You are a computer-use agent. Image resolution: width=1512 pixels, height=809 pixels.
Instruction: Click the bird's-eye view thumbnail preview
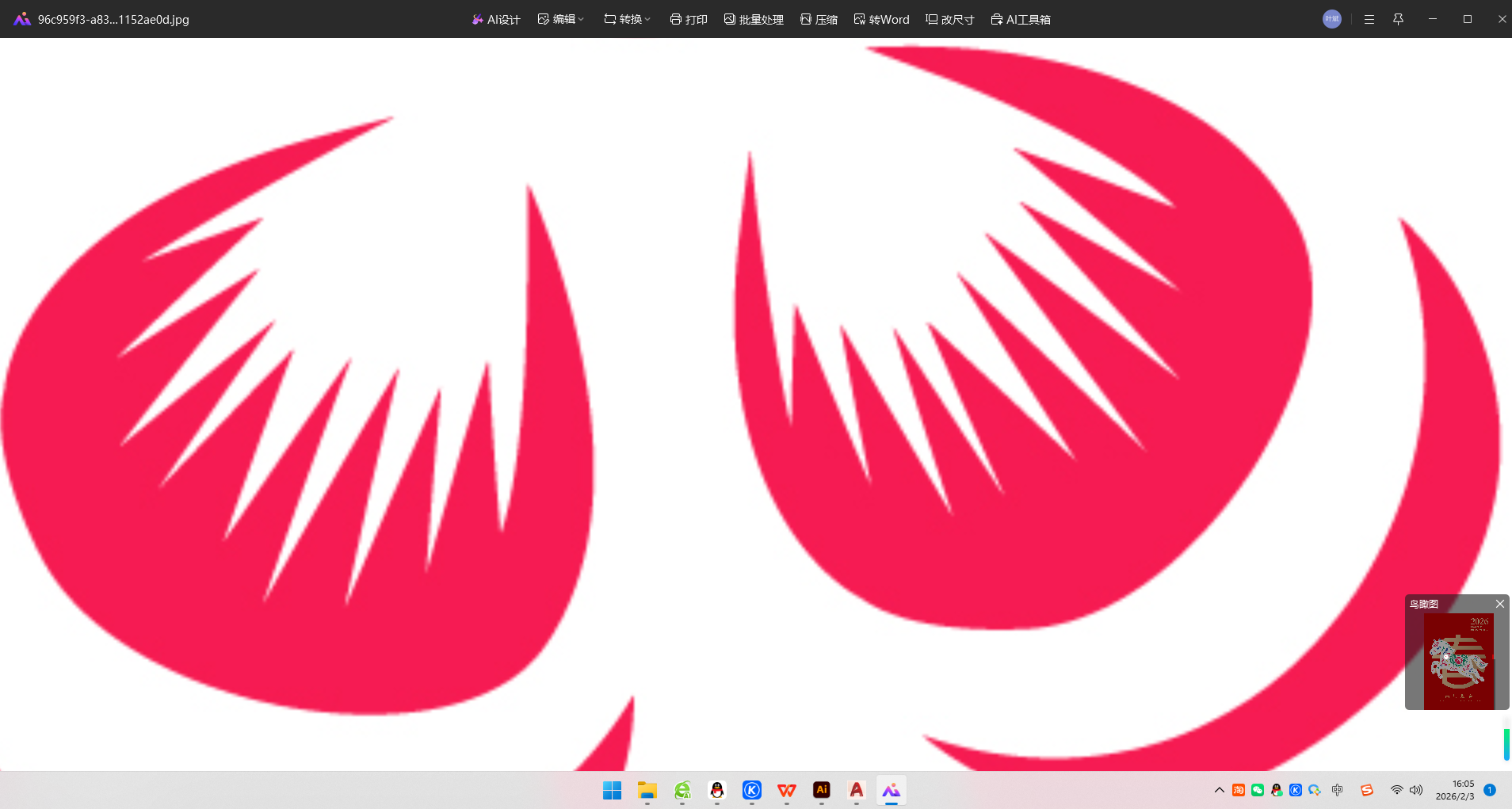click(x=1458, y=661)
